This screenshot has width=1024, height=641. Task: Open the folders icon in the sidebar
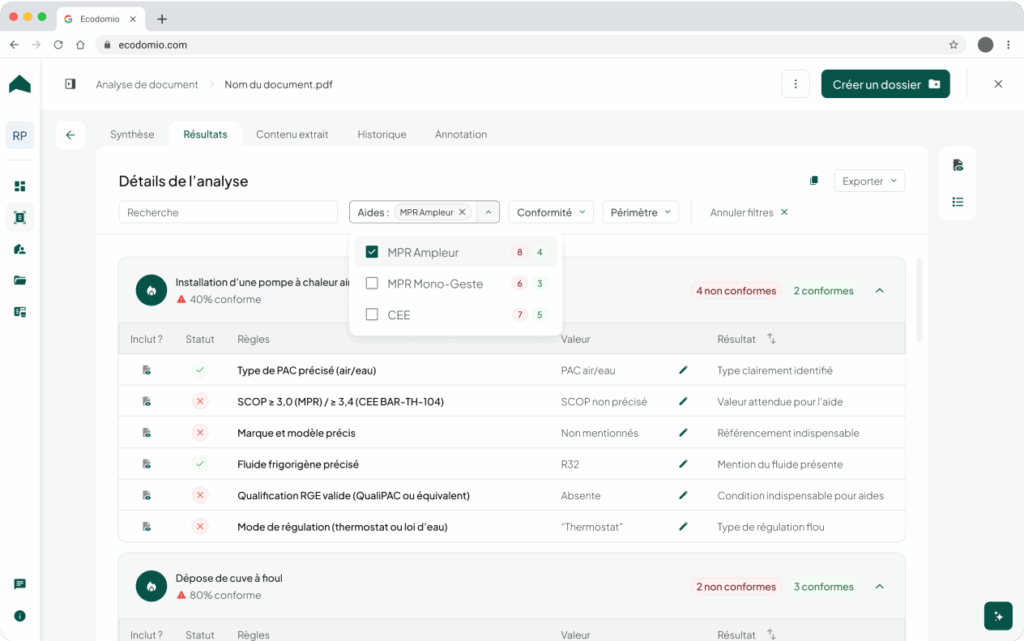tap(20, 280)
